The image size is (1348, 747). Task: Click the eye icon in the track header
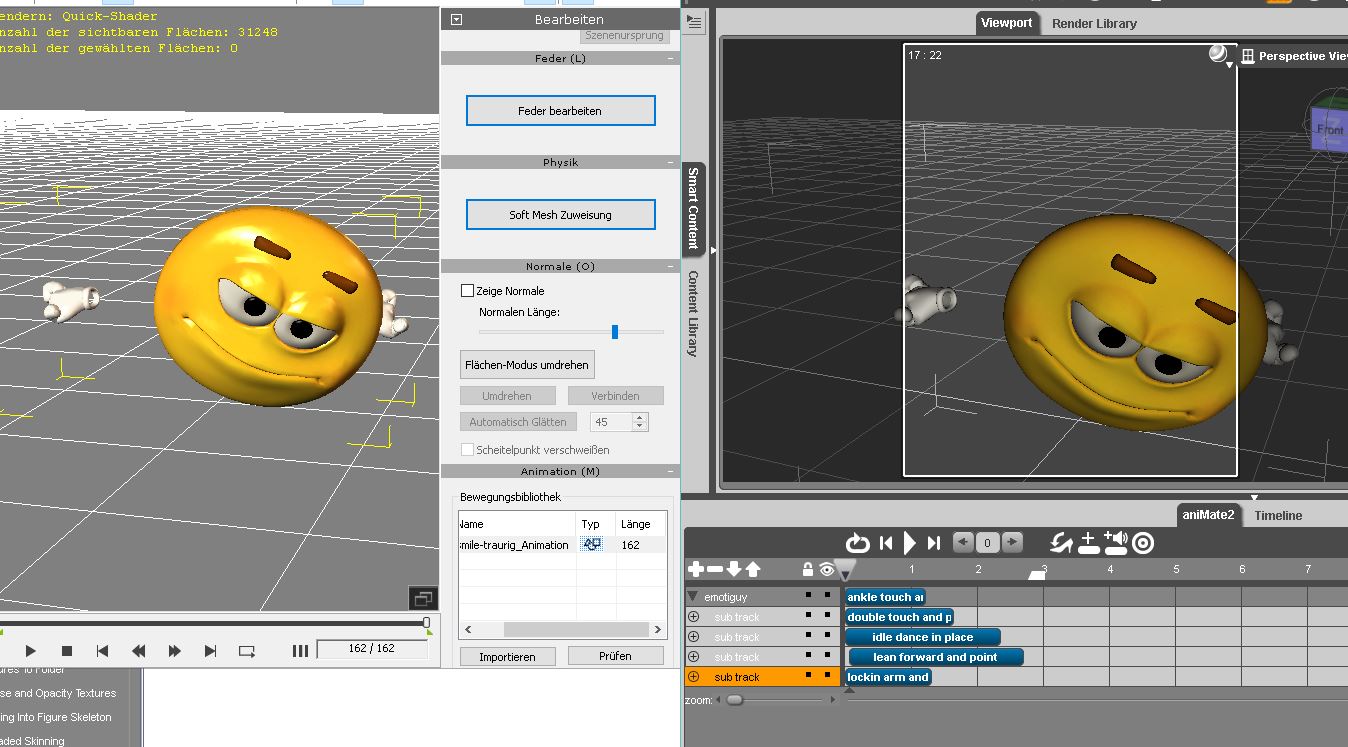point(827,569)
